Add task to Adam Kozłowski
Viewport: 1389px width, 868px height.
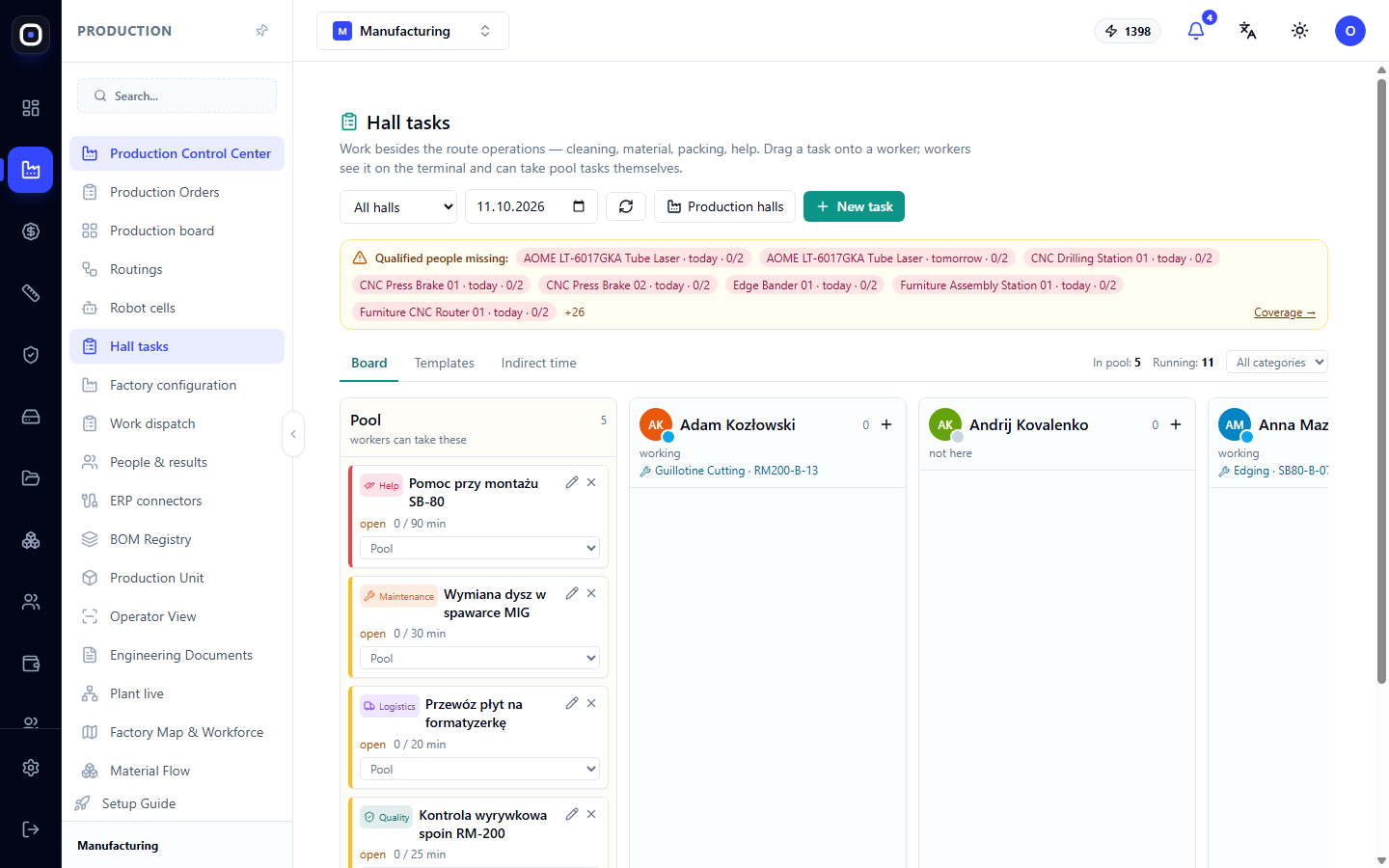(x=886, y=424)
